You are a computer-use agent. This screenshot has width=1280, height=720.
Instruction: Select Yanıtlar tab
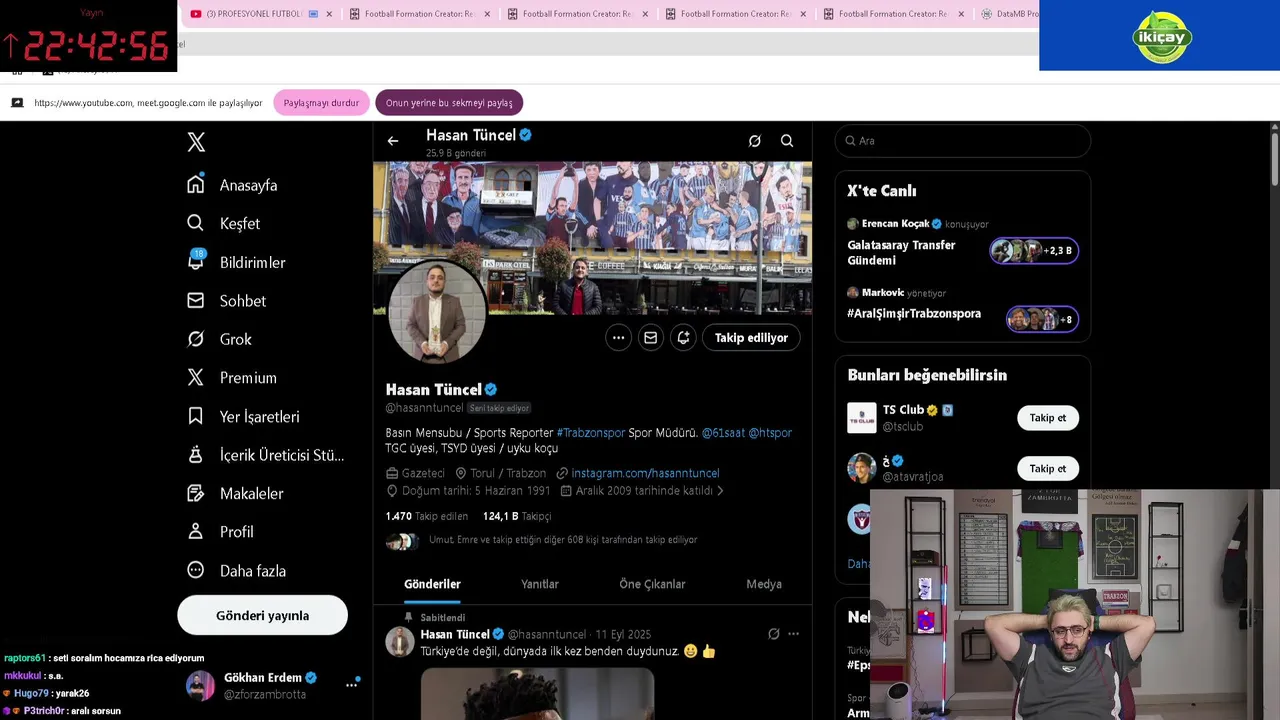pos(540,584)
